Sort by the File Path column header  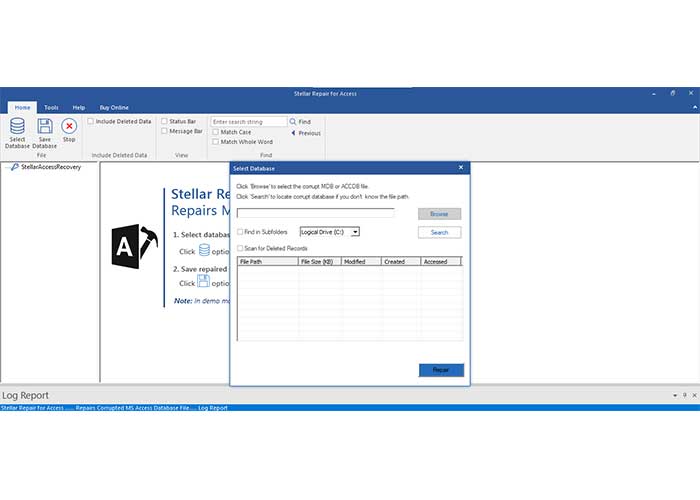[268, 262]
